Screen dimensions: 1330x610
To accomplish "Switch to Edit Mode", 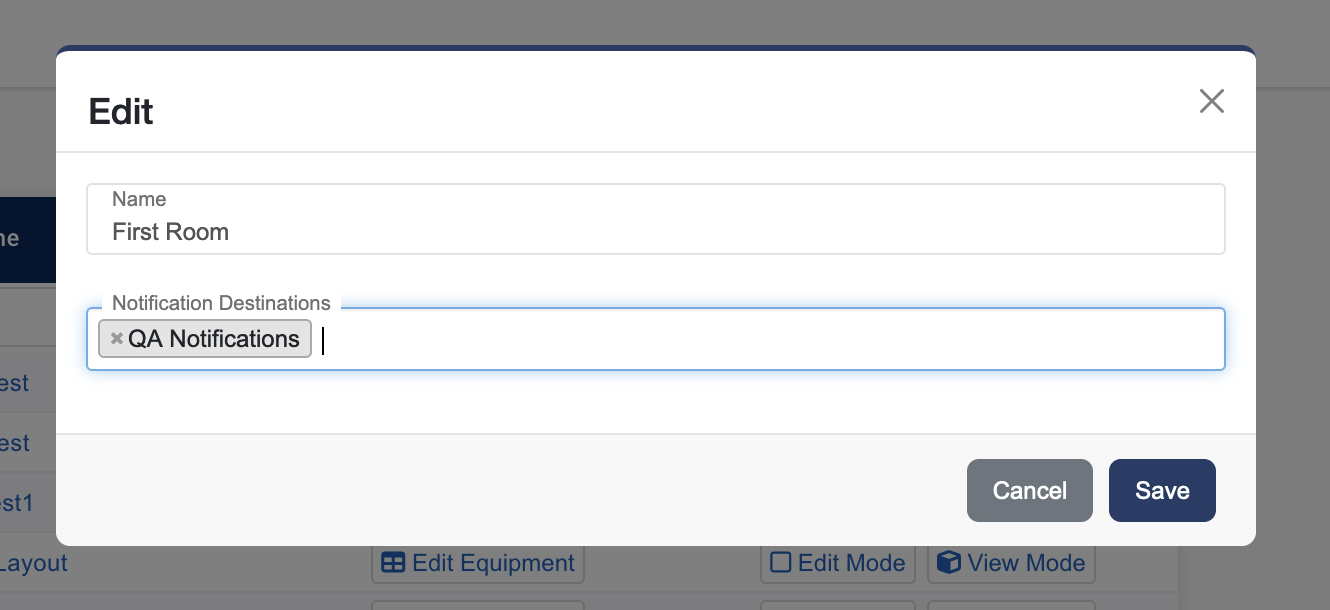I will [x=837, y=562].
